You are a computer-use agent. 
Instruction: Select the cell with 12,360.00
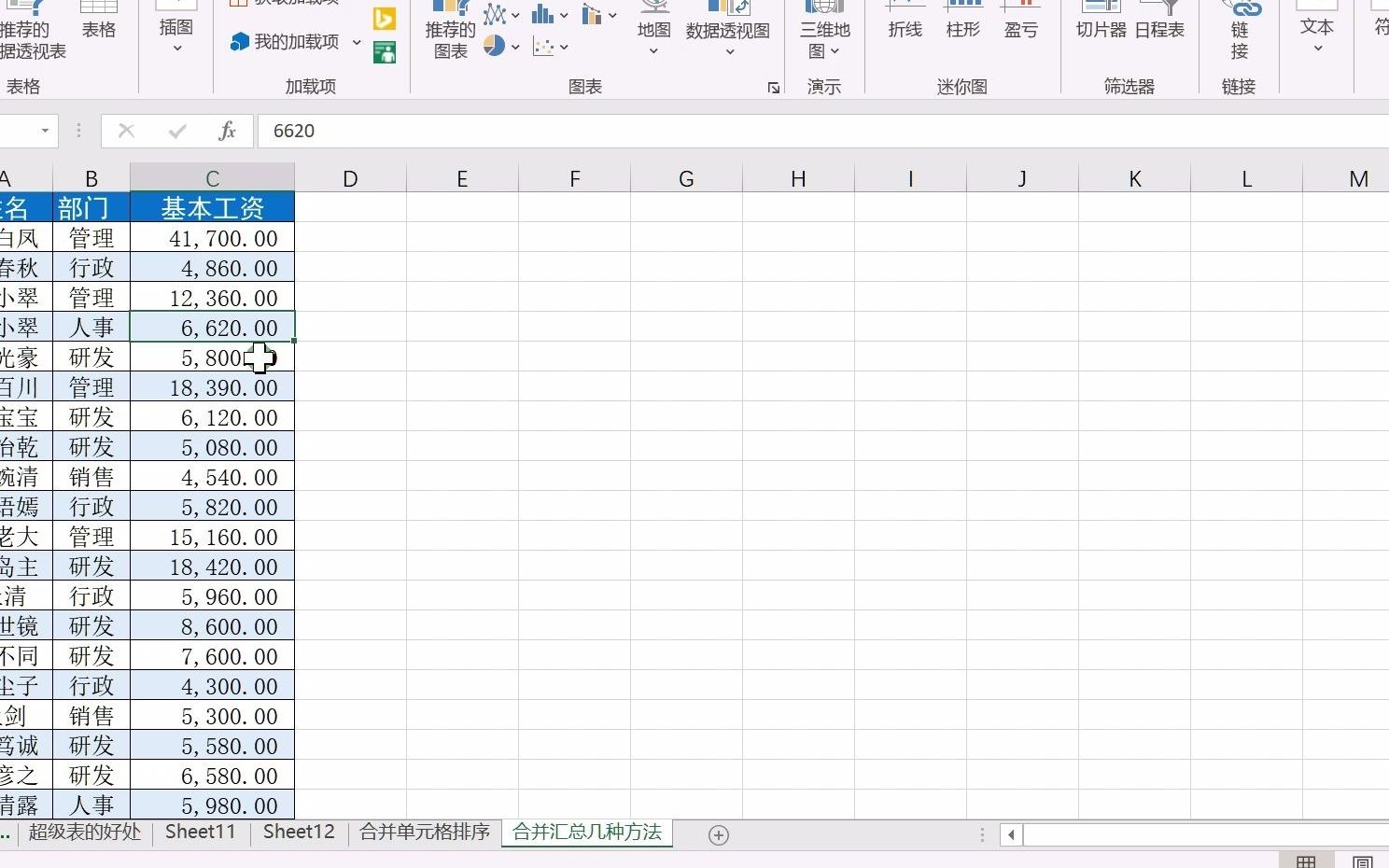(212, 298)
